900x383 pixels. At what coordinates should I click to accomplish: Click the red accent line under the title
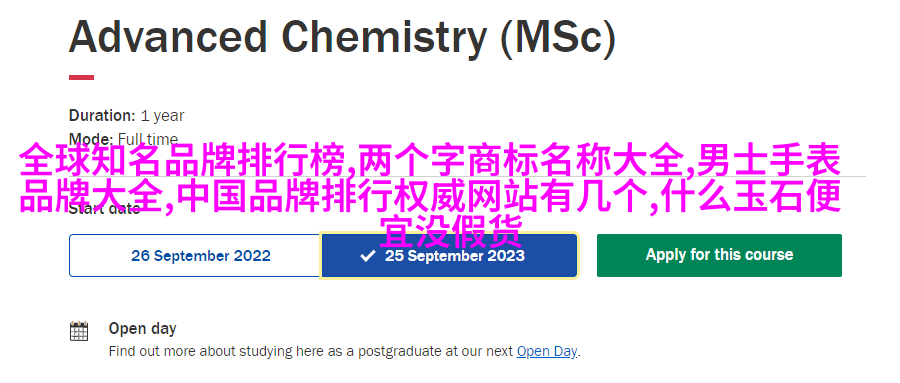pyautogui.click(x=82, y=78)
